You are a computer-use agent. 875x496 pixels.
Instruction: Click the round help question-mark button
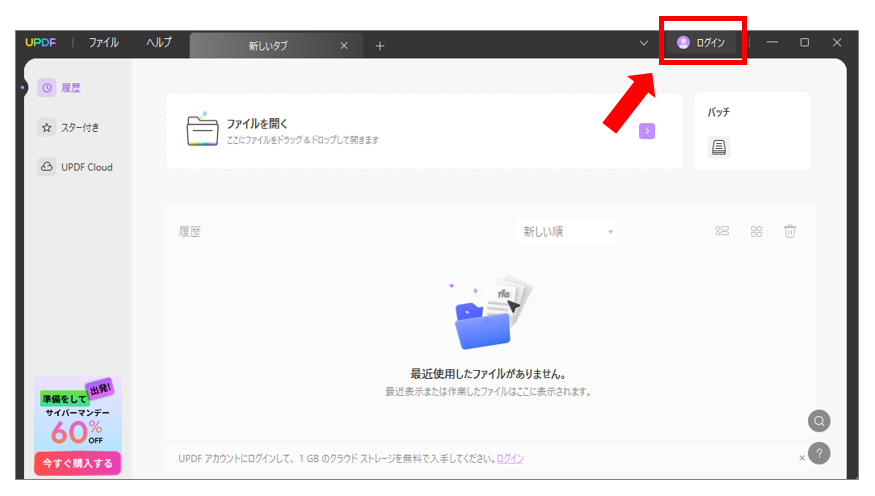[819, 453]
